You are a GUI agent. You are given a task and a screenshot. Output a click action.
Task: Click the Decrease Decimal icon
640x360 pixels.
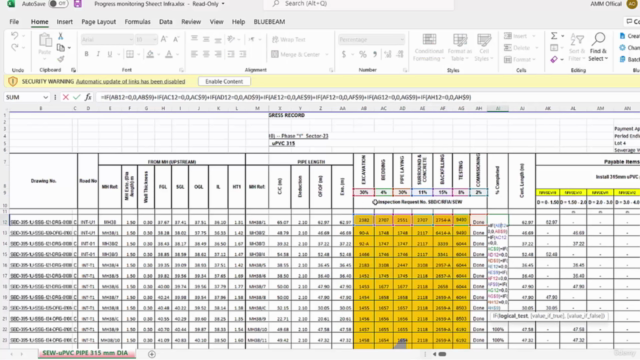400,54
